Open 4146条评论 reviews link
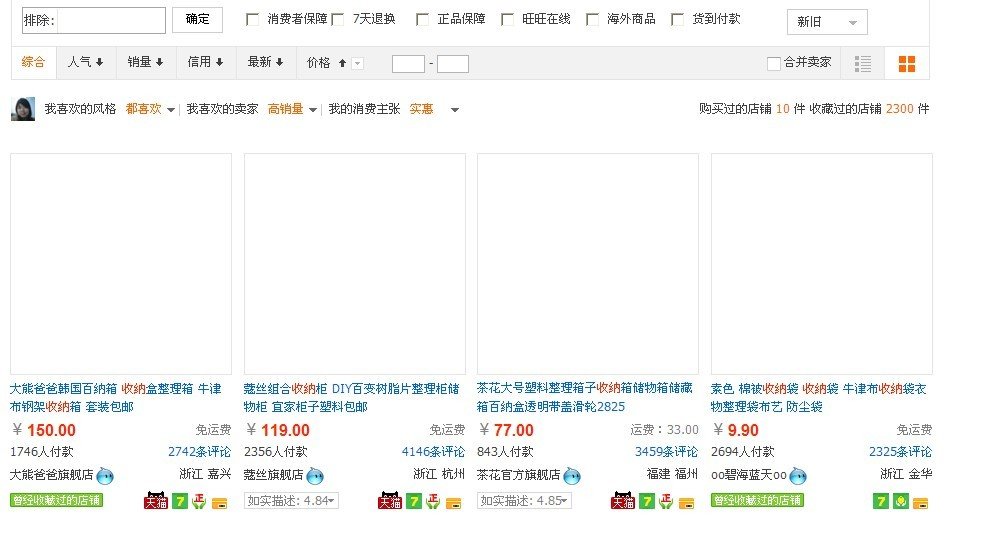The image size is (982, 533). 432,452
